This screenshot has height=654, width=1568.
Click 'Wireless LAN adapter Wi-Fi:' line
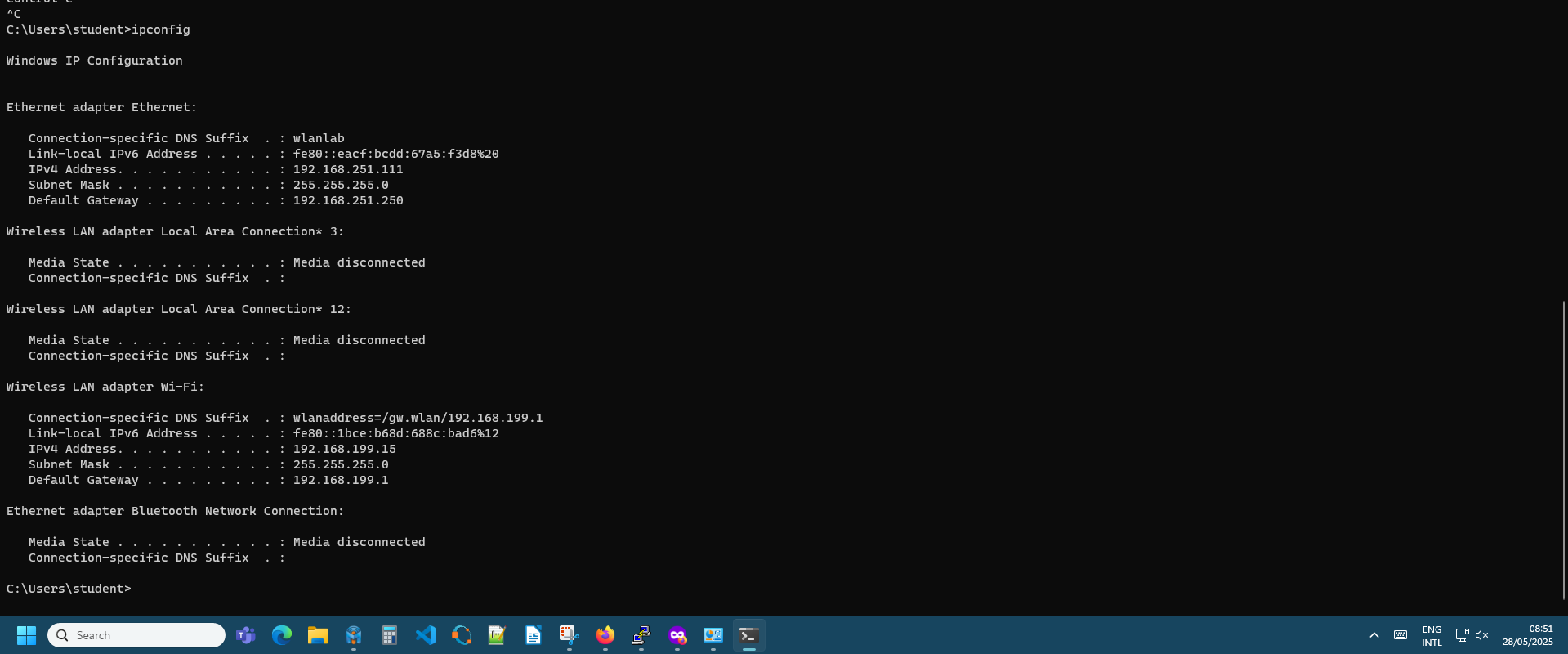point(105,387)
